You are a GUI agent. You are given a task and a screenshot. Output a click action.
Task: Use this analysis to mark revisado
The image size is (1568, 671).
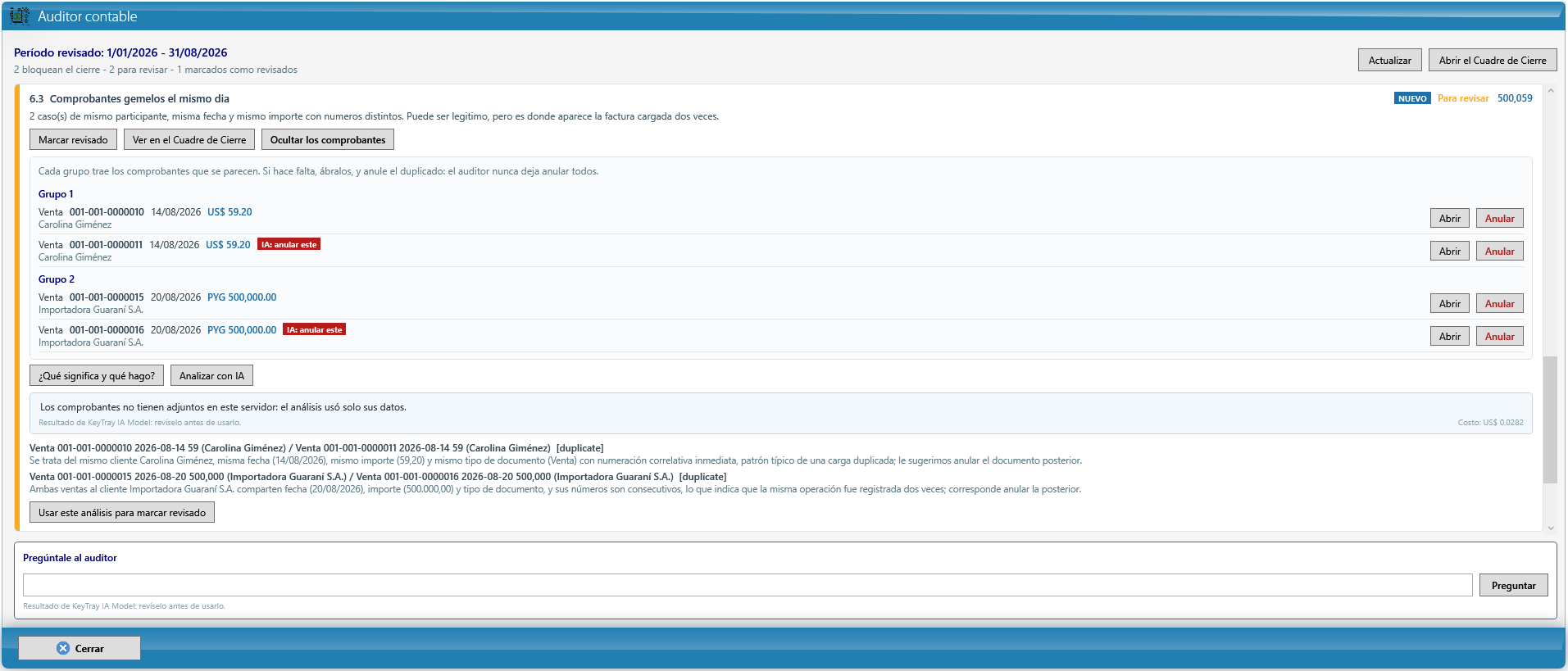[122, 512]
